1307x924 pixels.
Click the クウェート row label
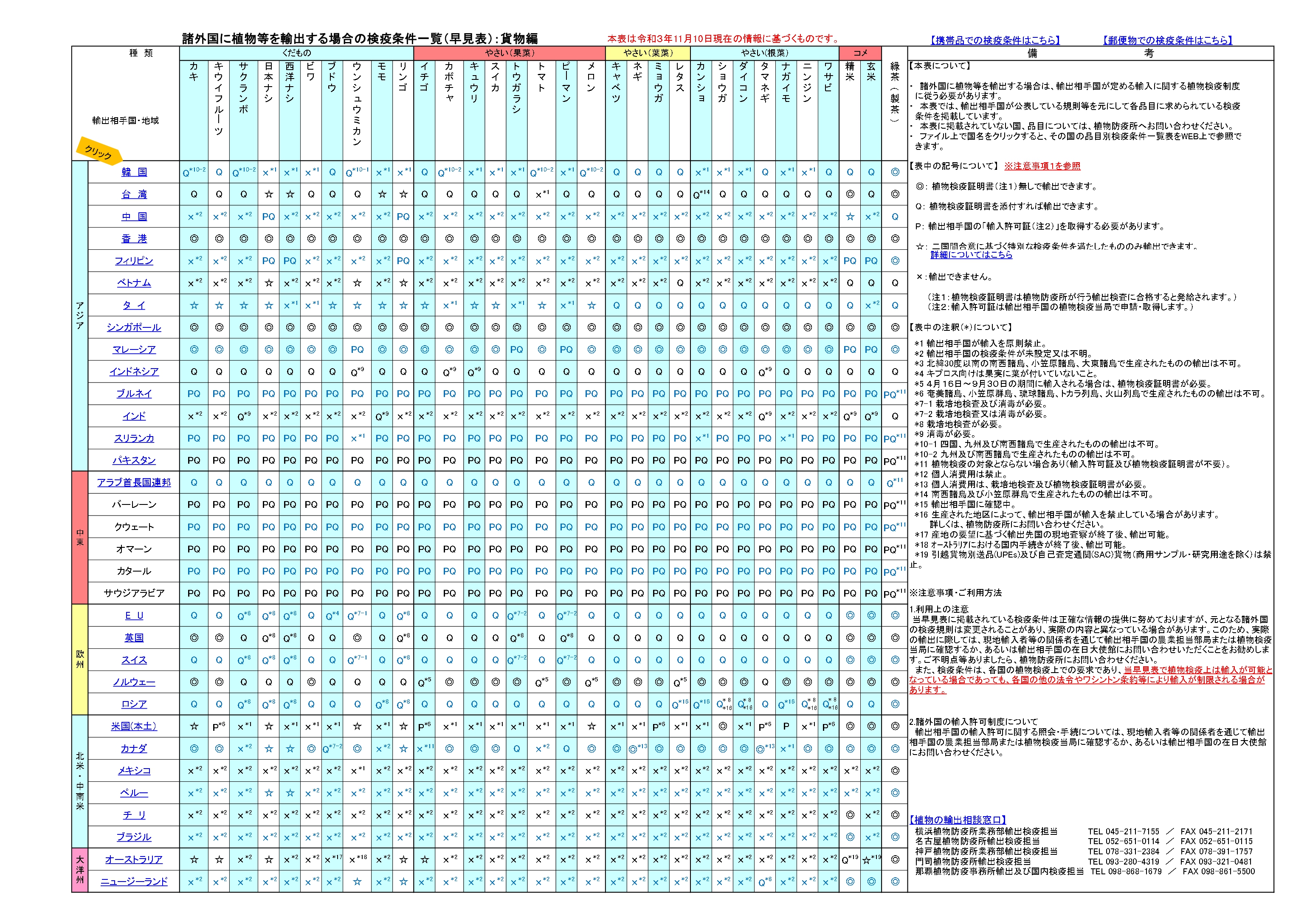[x=134, y=527]
